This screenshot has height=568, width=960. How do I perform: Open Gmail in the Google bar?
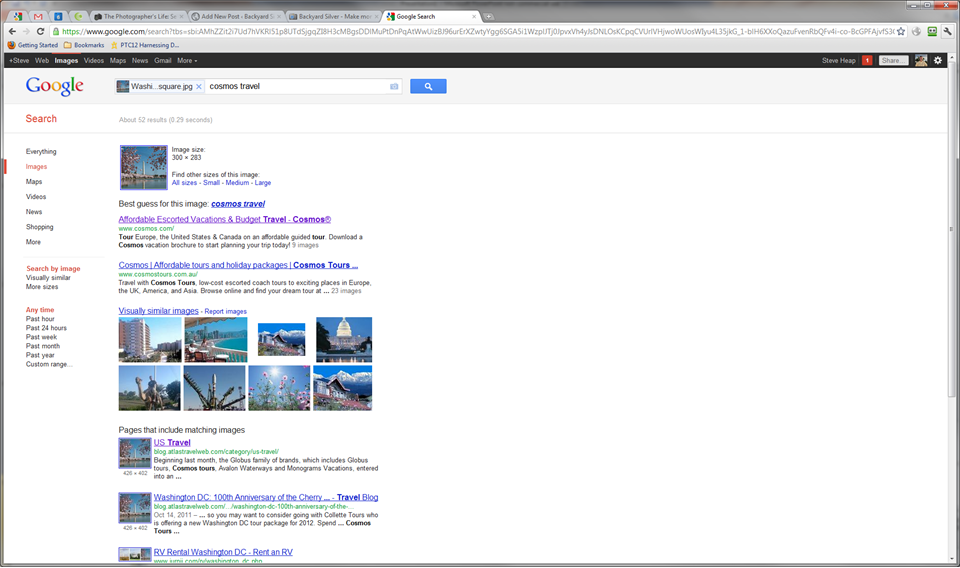point(162,61)
